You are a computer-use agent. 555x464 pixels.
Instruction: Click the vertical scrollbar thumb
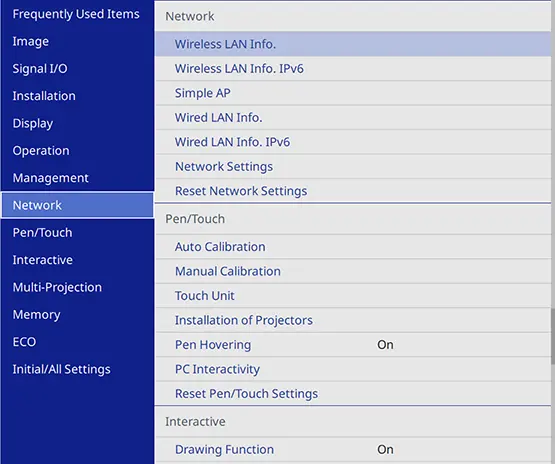[553, 336]
